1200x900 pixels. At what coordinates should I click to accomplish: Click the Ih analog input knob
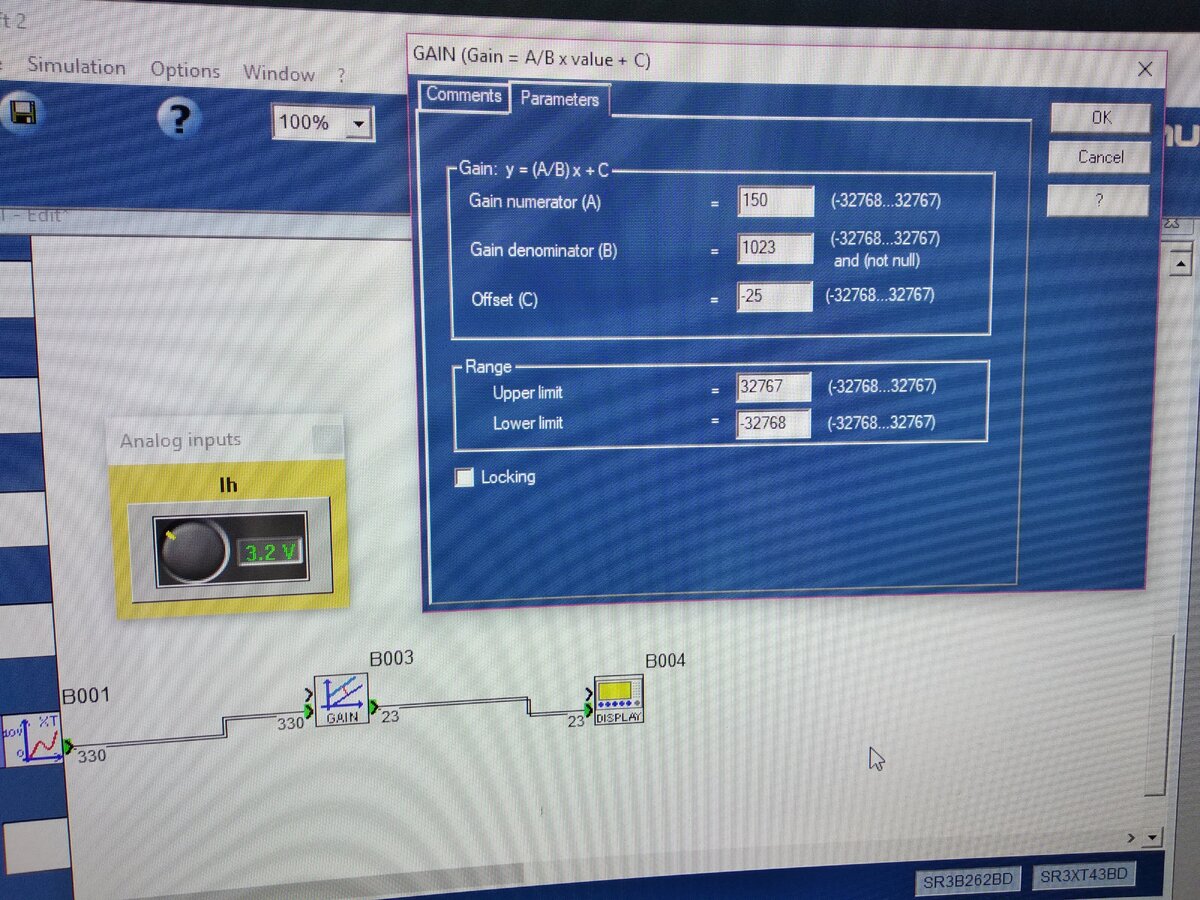194,550
